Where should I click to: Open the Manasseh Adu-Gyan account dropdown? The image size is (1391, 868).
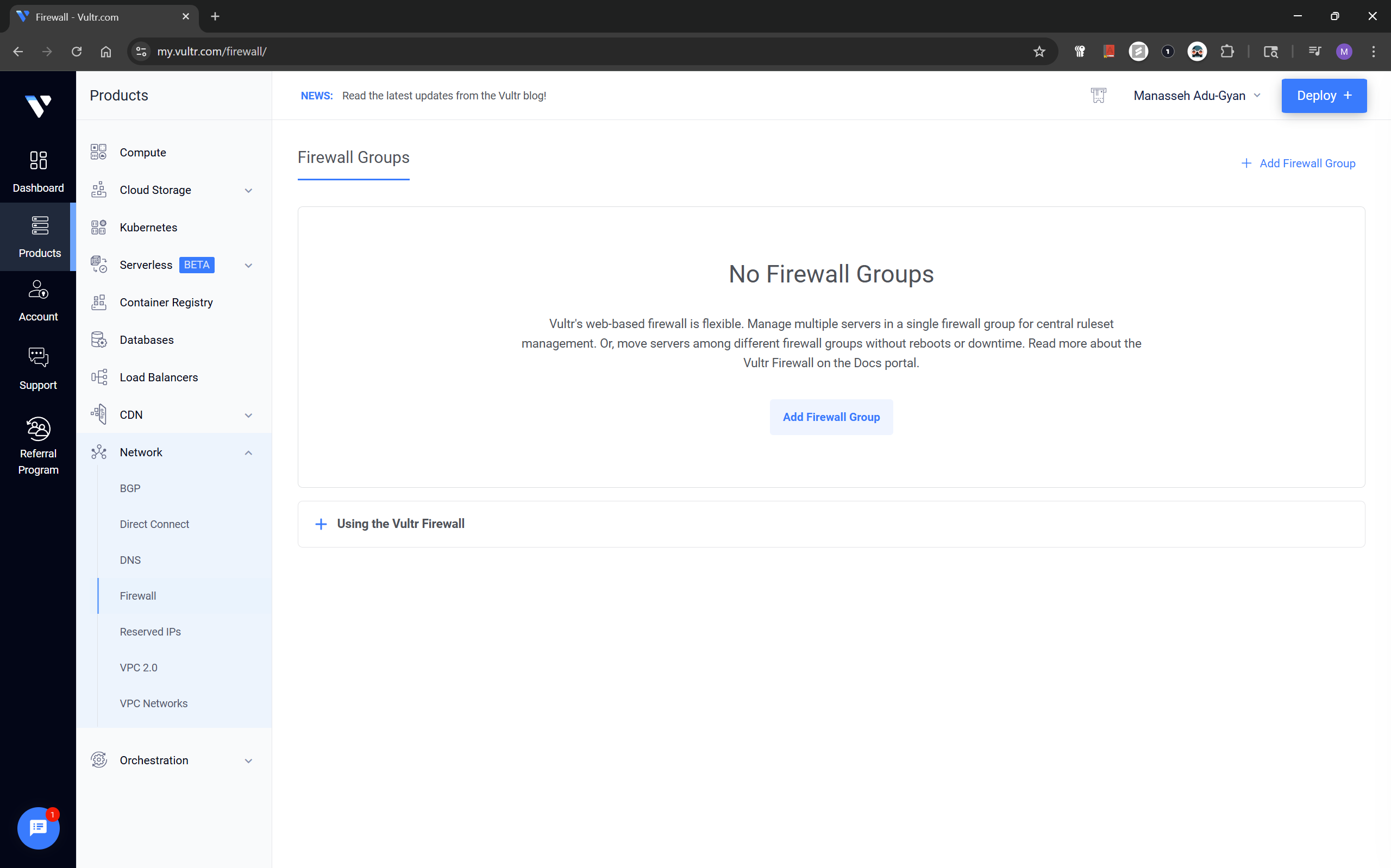point(1197,95)
